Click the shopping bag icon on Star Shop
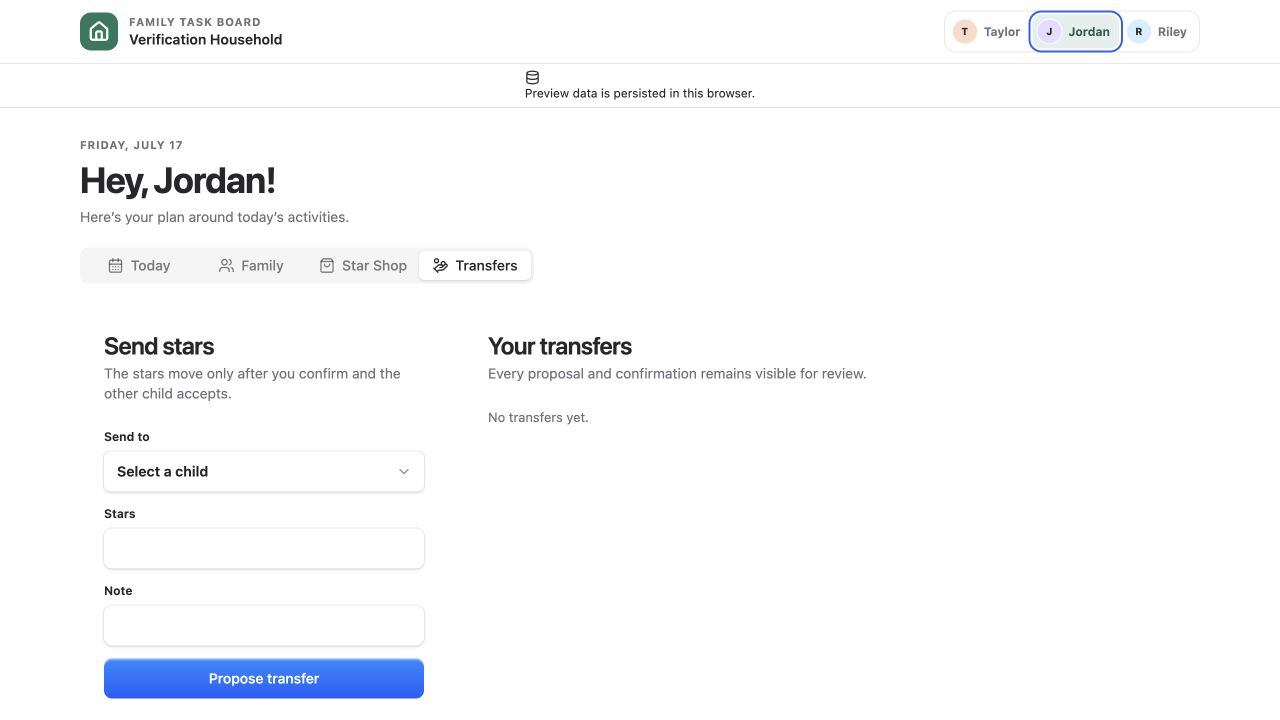Screen dimensions: 1280x720 tap(326, 265)
